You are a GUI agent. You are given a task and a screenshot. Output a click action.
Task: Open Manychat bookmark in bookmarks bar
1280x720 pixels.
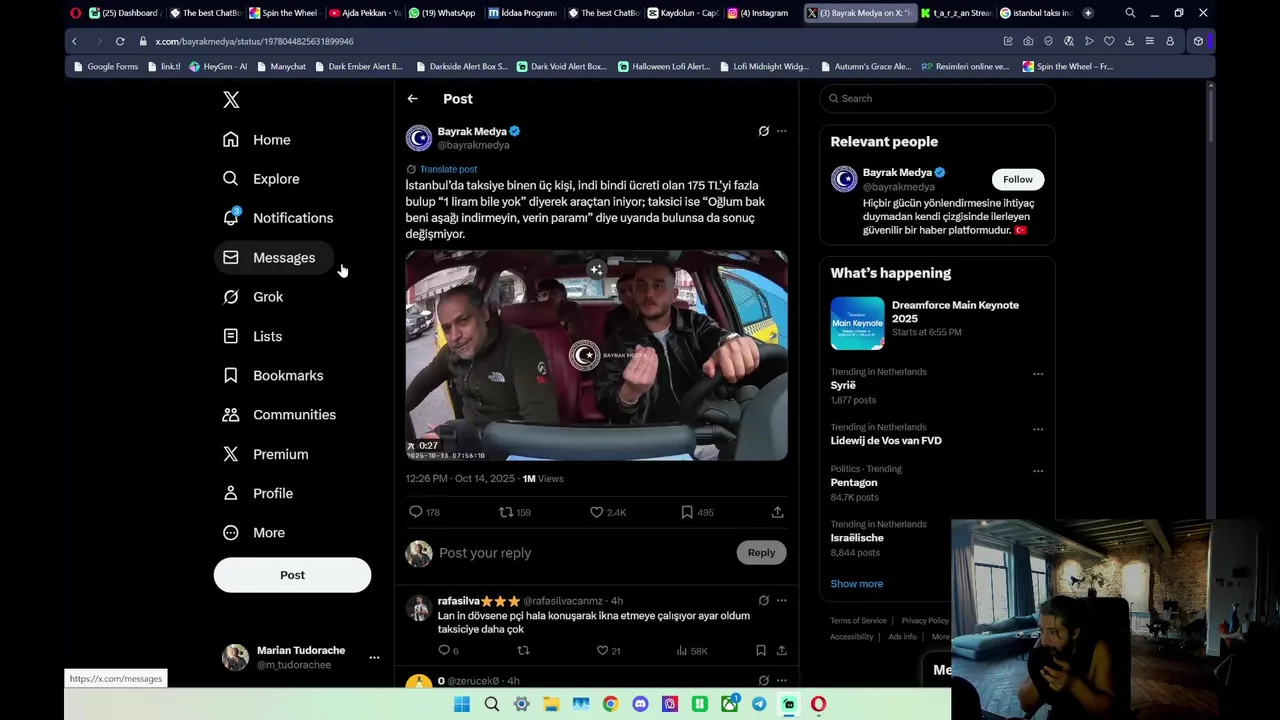coord(281,67)
